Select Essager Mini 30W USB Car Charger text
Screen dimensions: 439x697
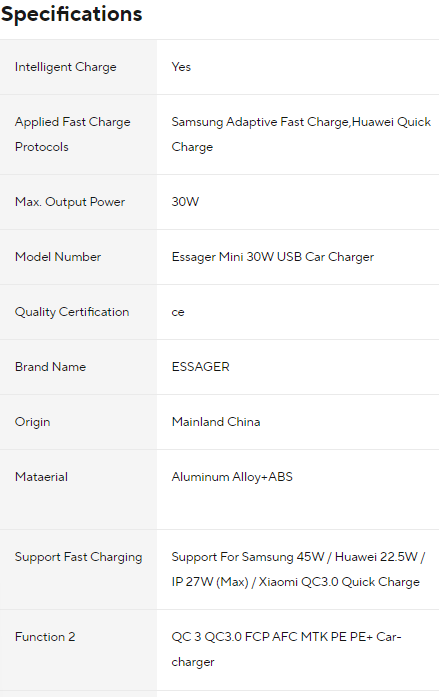(273, 257)
